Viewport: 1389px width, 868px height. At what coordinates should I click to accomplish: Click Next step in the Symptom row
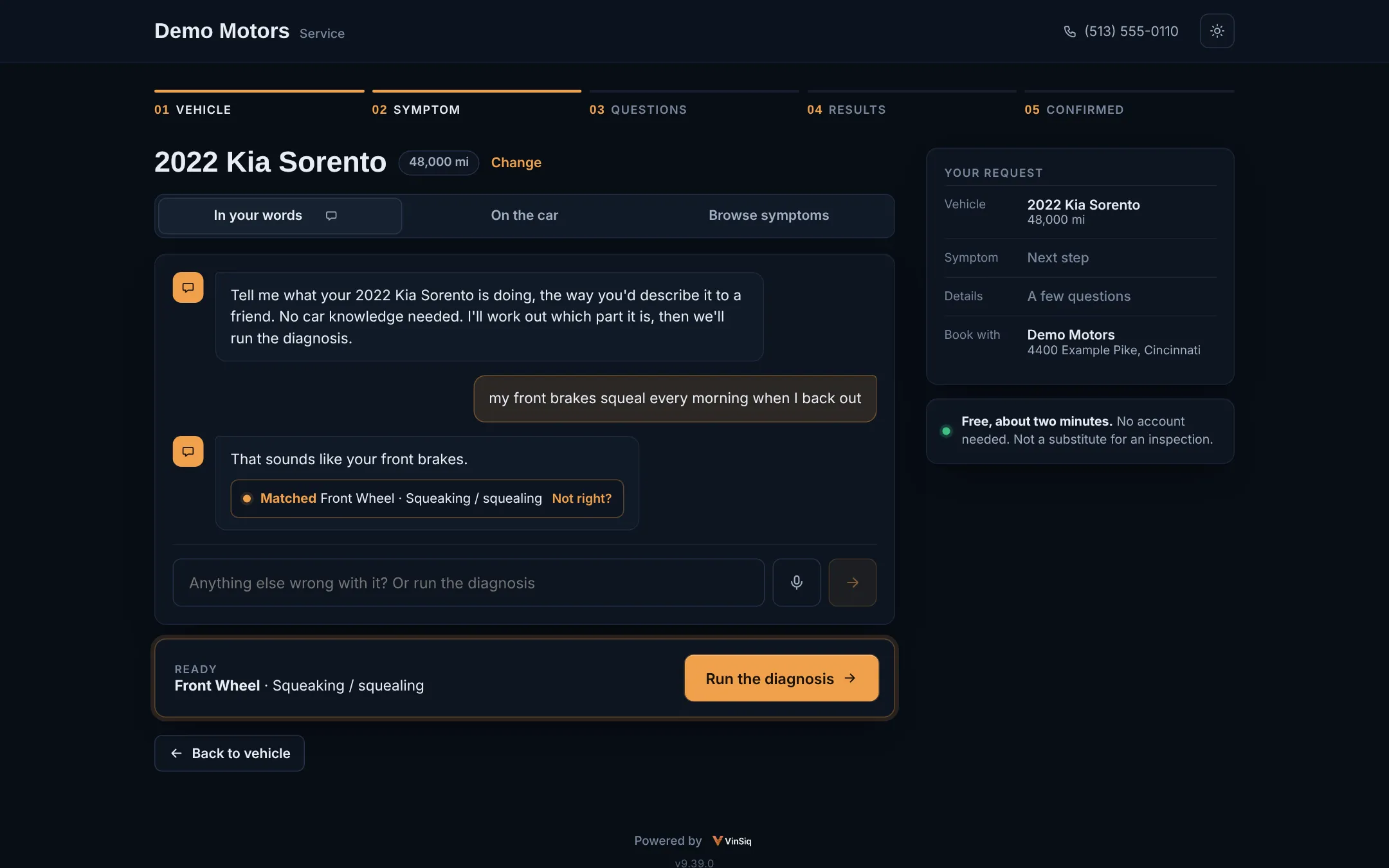[1058, 258]
